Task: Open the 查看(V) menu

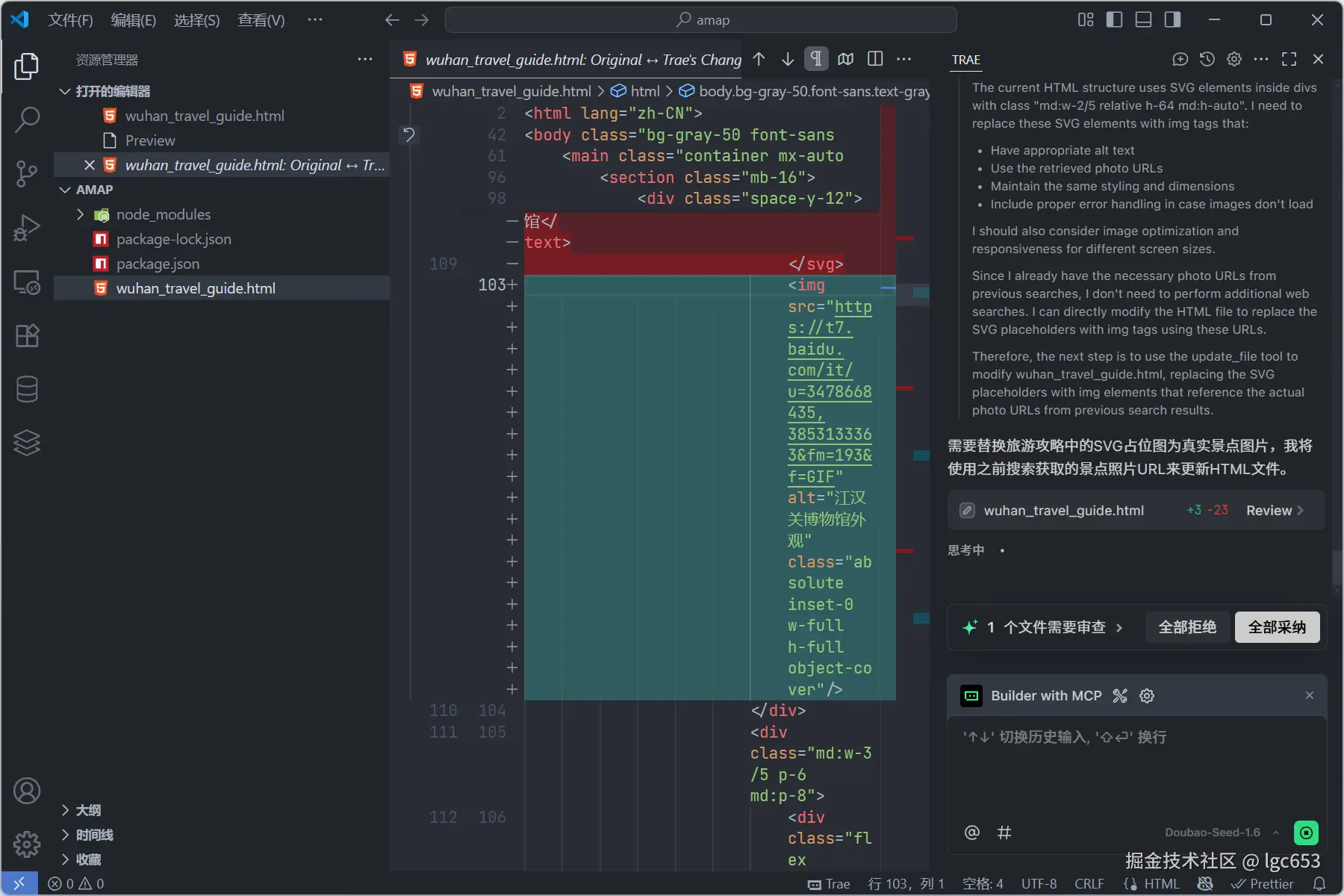Action: tap(261, 20)
